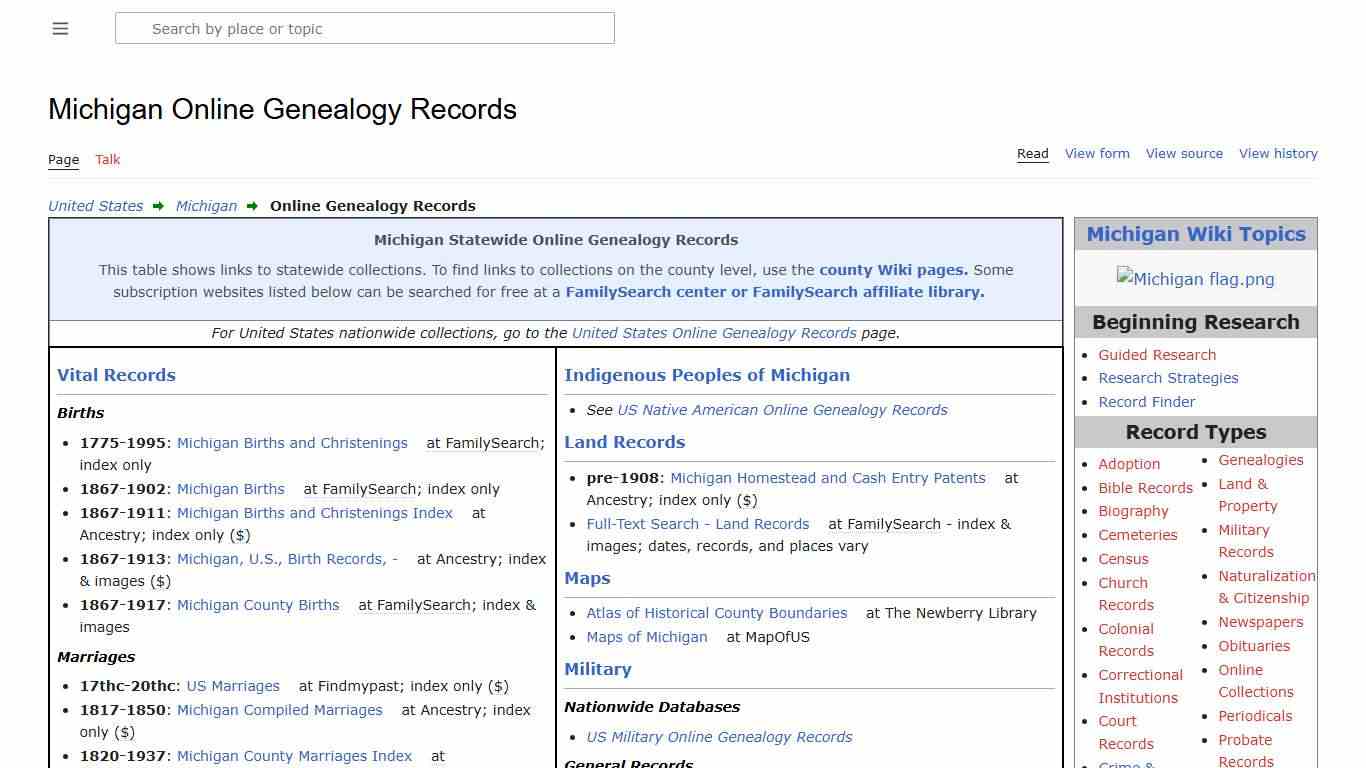This screenshot has width=1366, height=768.
Task: Click the green arrow after Michigan breadcrumb
Action: click(250, 206)
